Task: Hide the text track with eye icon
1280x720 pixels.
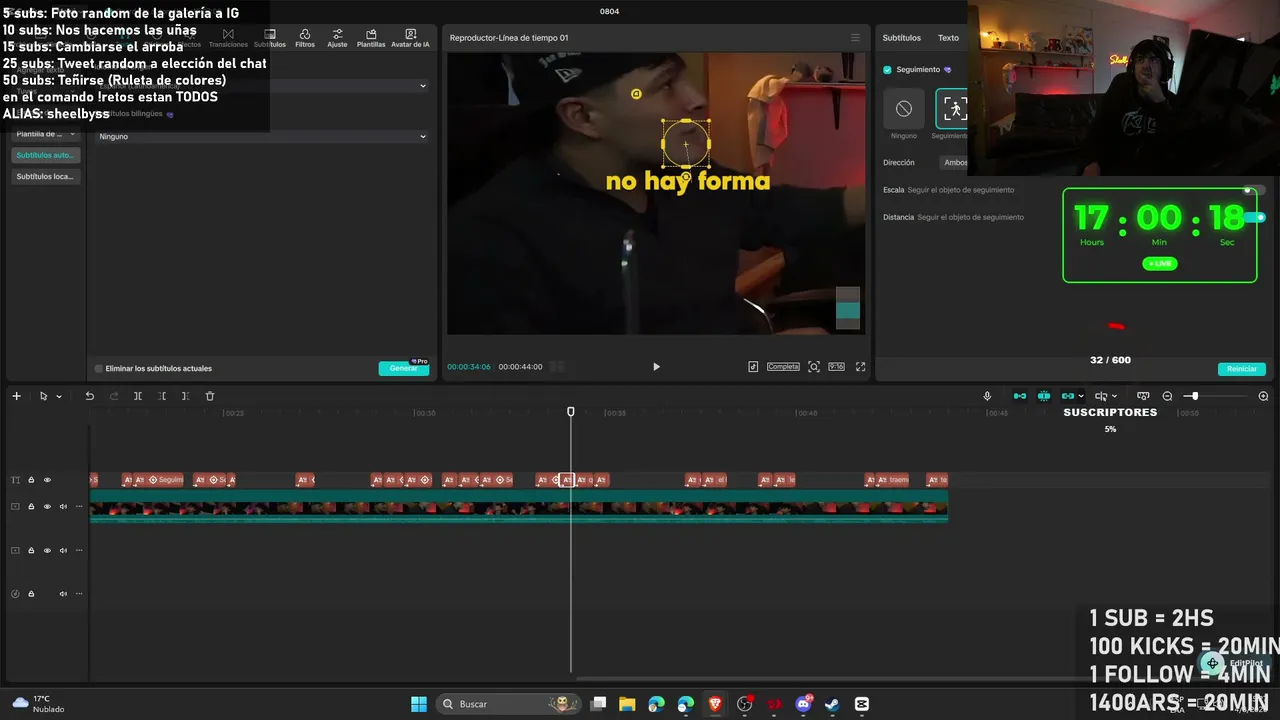Action: coord(47,480)
